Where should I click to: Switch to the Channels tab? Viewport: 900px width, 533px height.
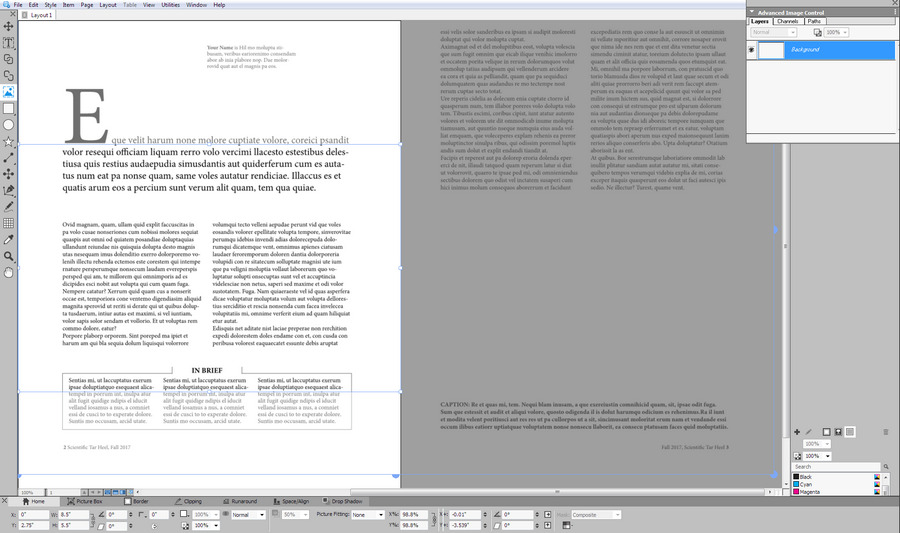[787, 20]
